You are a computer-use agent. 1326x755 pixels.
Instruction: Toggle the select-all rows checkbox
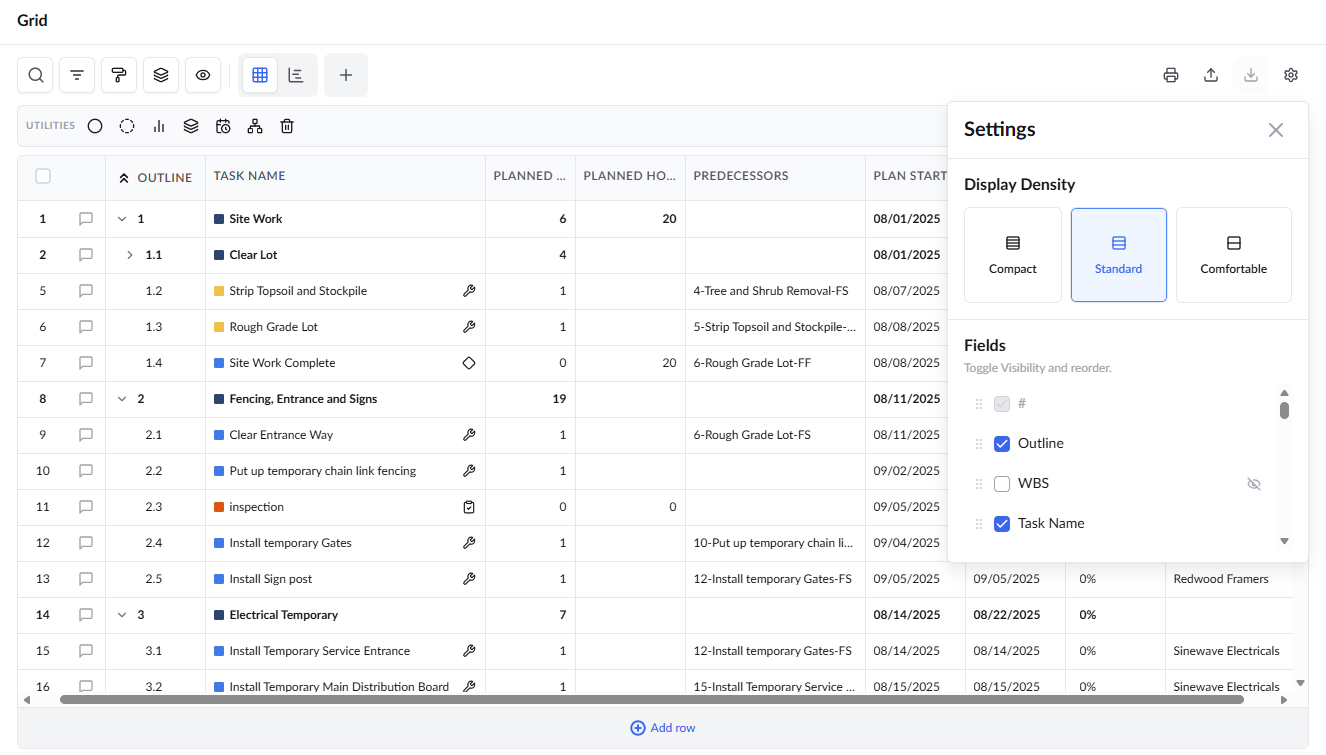point(43,176)
